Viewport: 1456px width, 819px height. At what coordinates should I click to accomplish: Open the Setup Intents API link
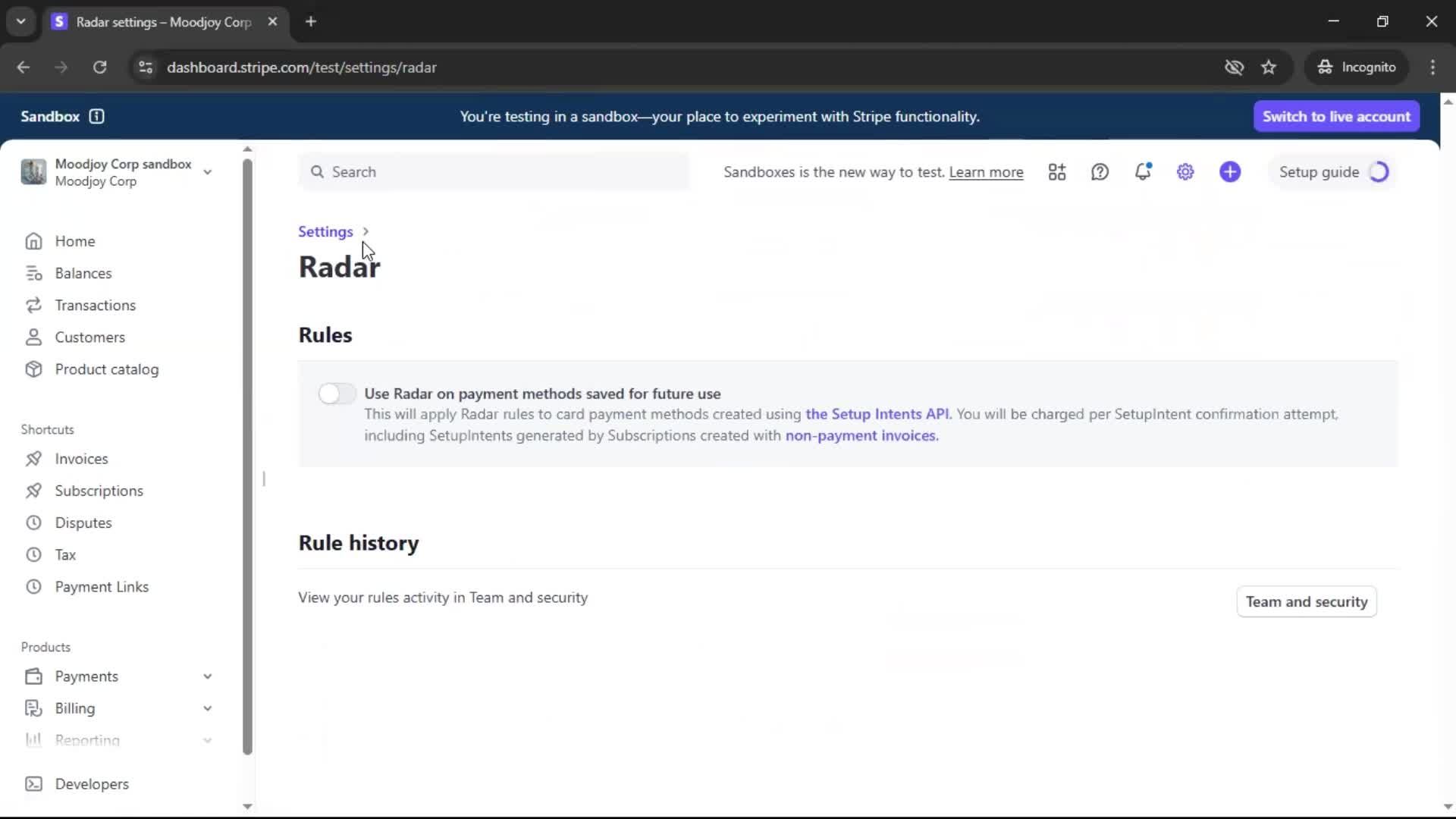[877, 414]
